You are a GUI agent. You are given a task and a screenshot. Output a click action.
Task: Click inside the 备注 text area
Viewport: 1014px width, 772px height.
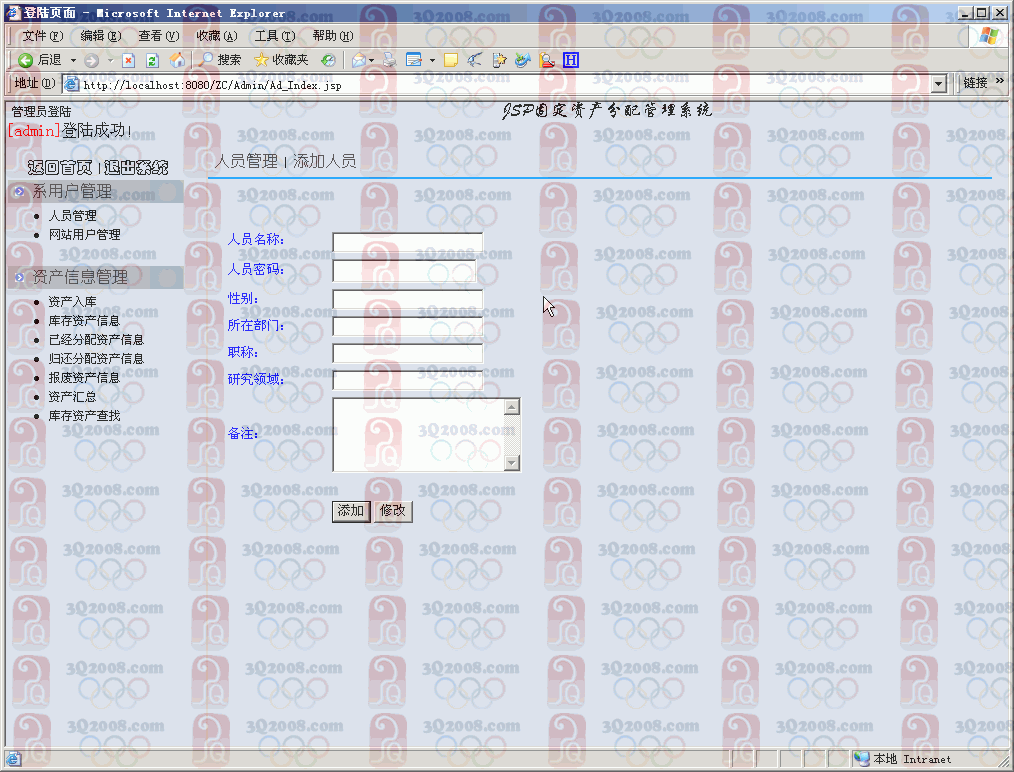[418, 434]
